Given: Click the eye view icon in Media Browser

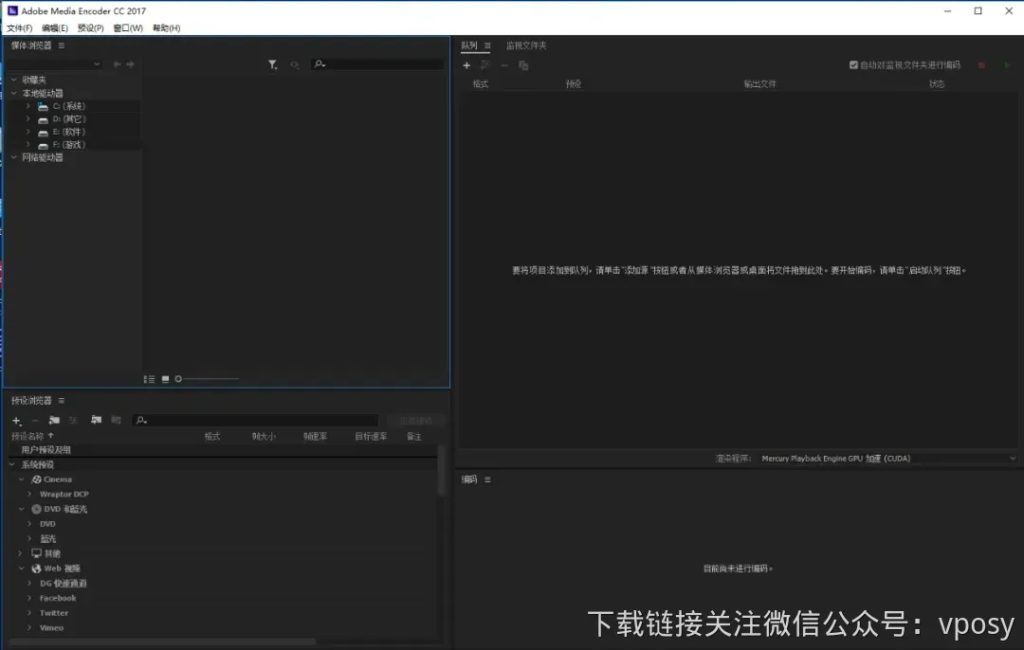Looking at the screenshot, I should tap(295, 64).
